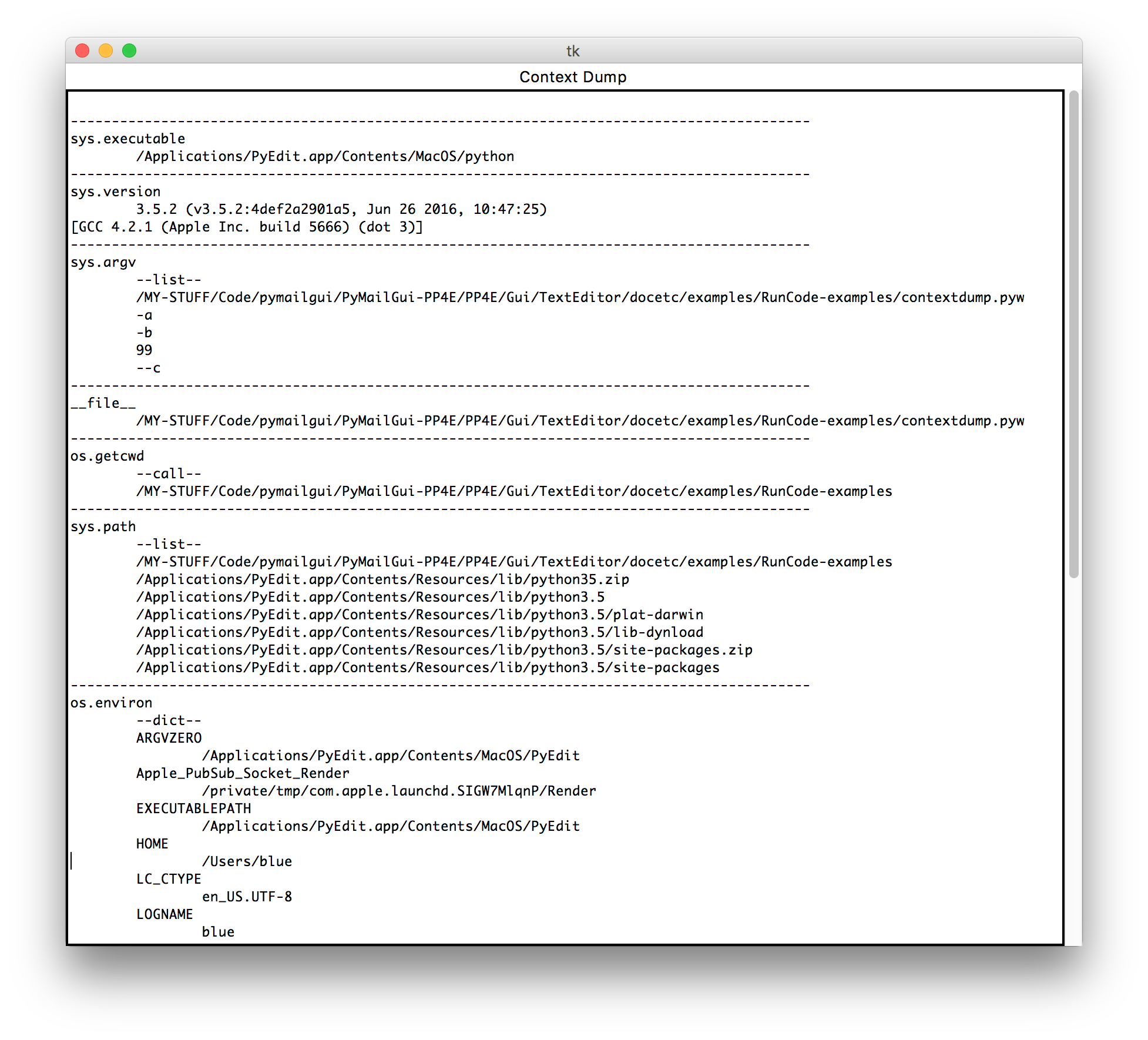
Task: Click the red close traffic light button
Action: click(x=82, y=51)
